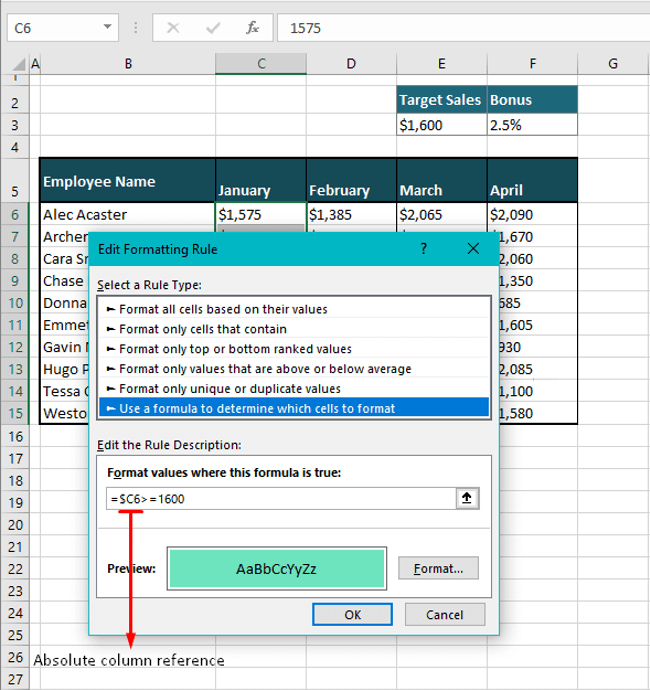Select row 16 header
This screenshot has height=690, width=650.
pos(15,437)
